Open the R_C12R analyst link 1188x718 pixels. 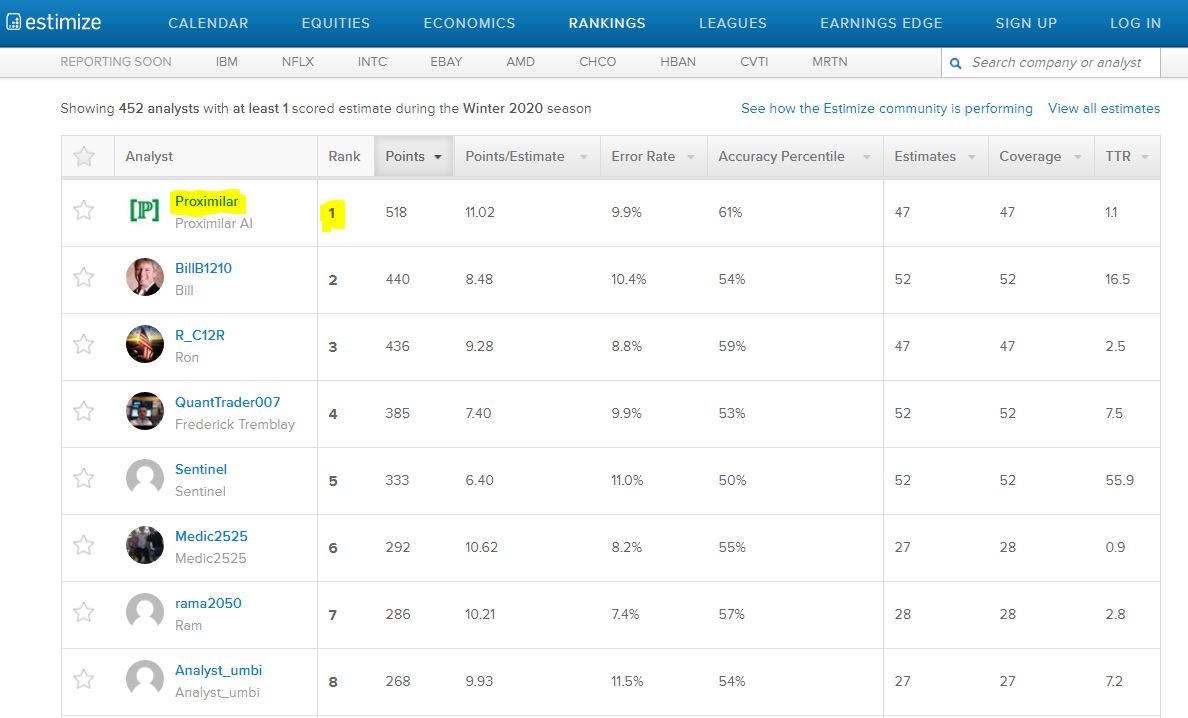coord(200,335)
